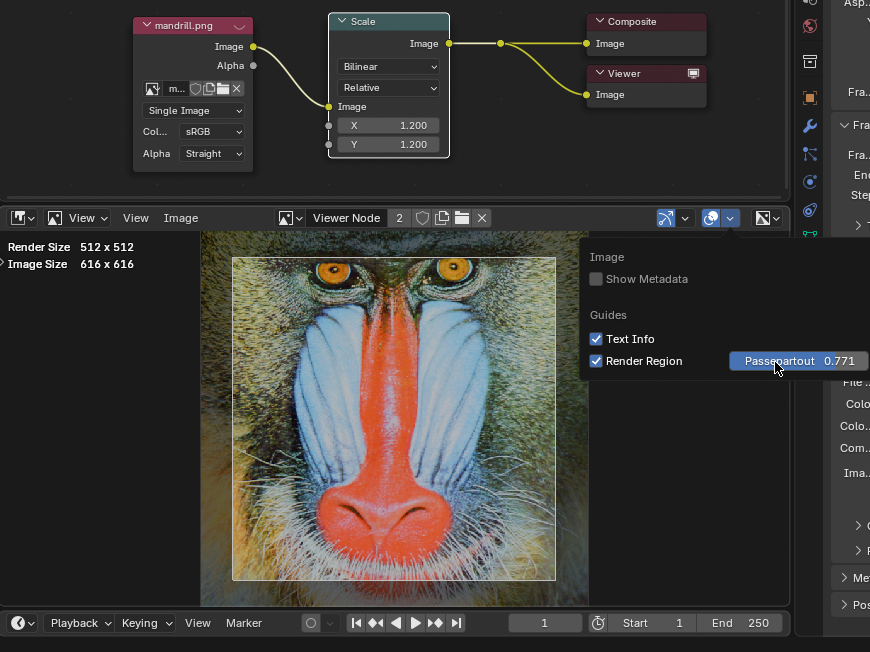Screen dimensions: 870x652
Task: Click the Scale node X value field
Action: (388, 125)
